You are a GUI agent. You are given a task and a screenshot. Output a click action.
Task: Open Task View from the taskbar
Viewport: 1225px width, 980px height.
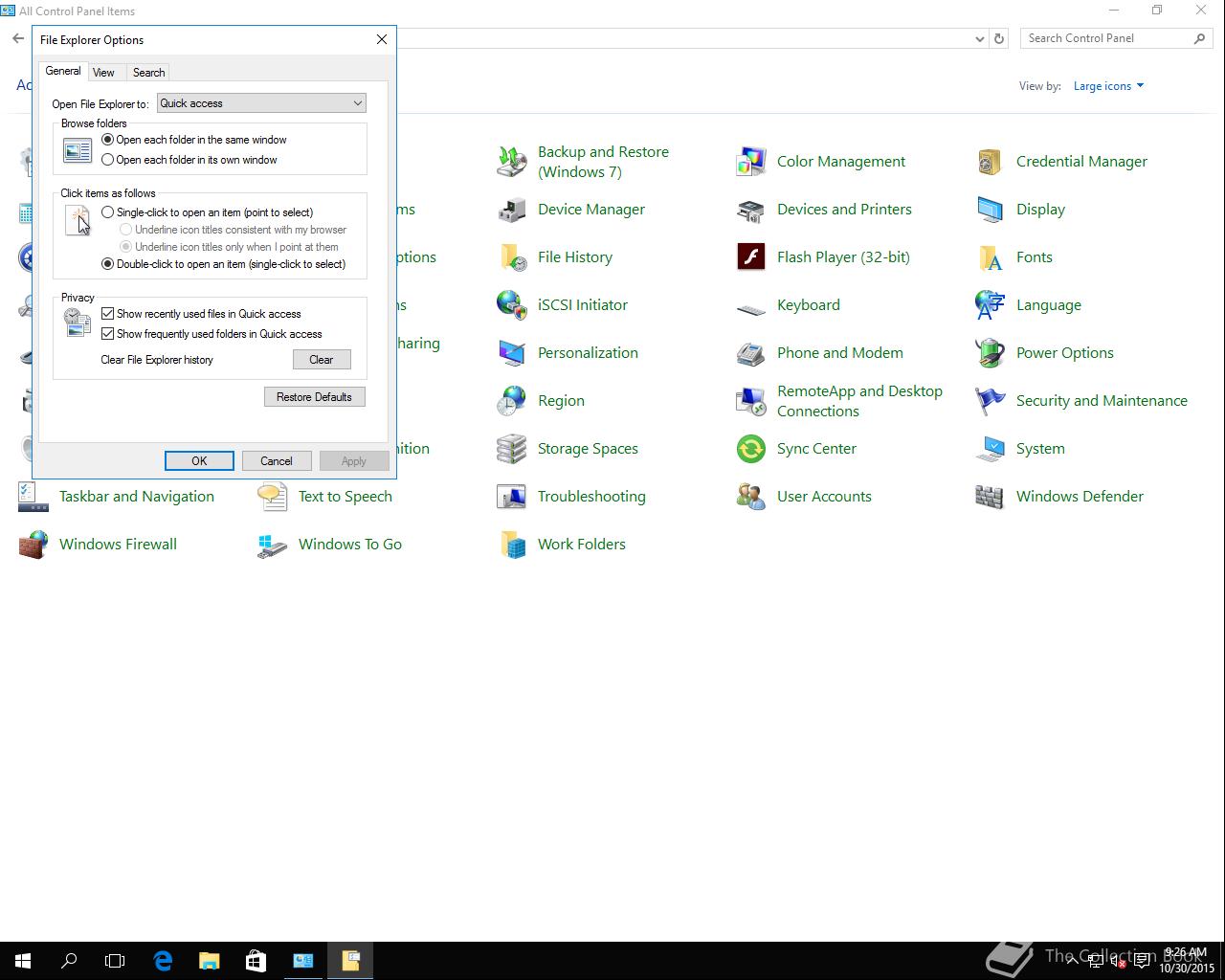point(115,961)
